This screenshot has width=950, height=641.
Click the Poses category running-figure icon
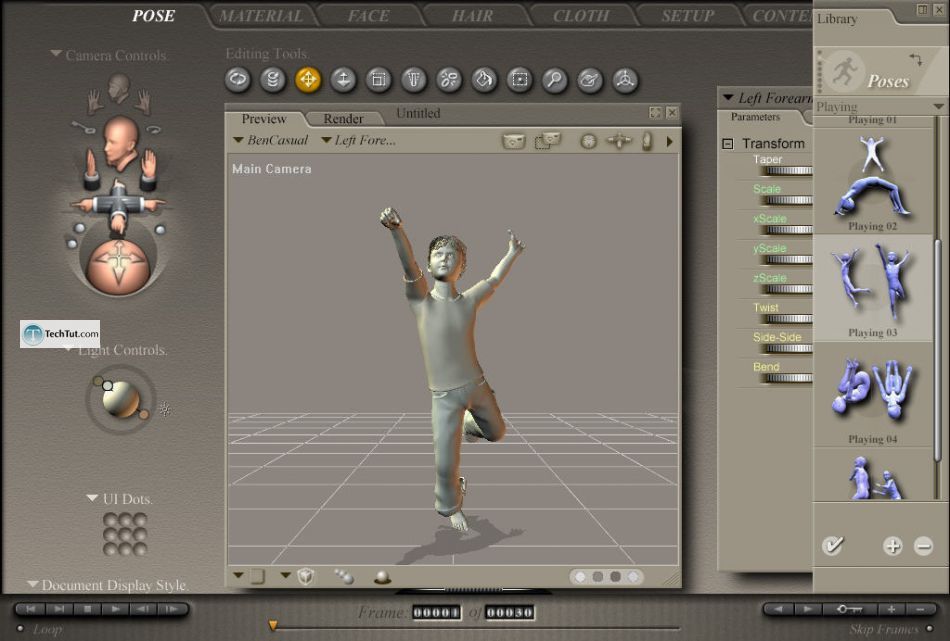[x=845, y=71]
